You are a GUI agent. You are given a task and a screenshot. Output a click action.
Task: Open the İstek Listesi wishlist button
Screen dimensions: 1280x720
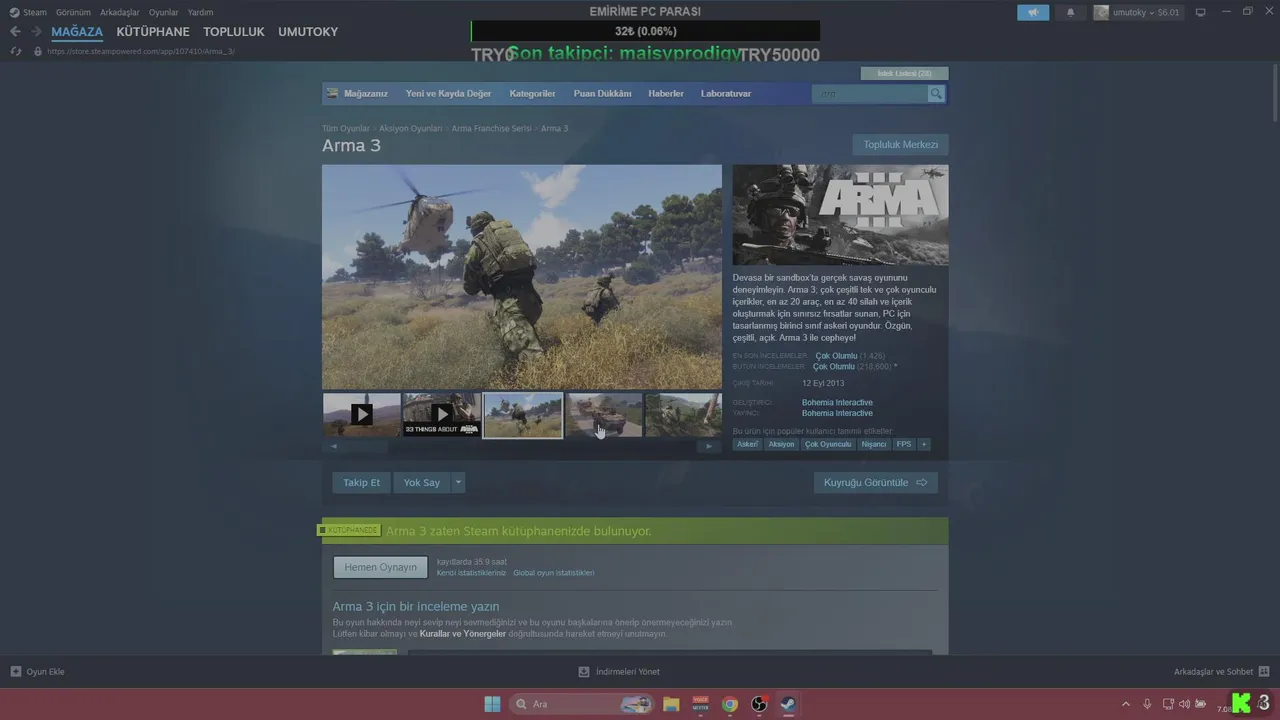904,73
